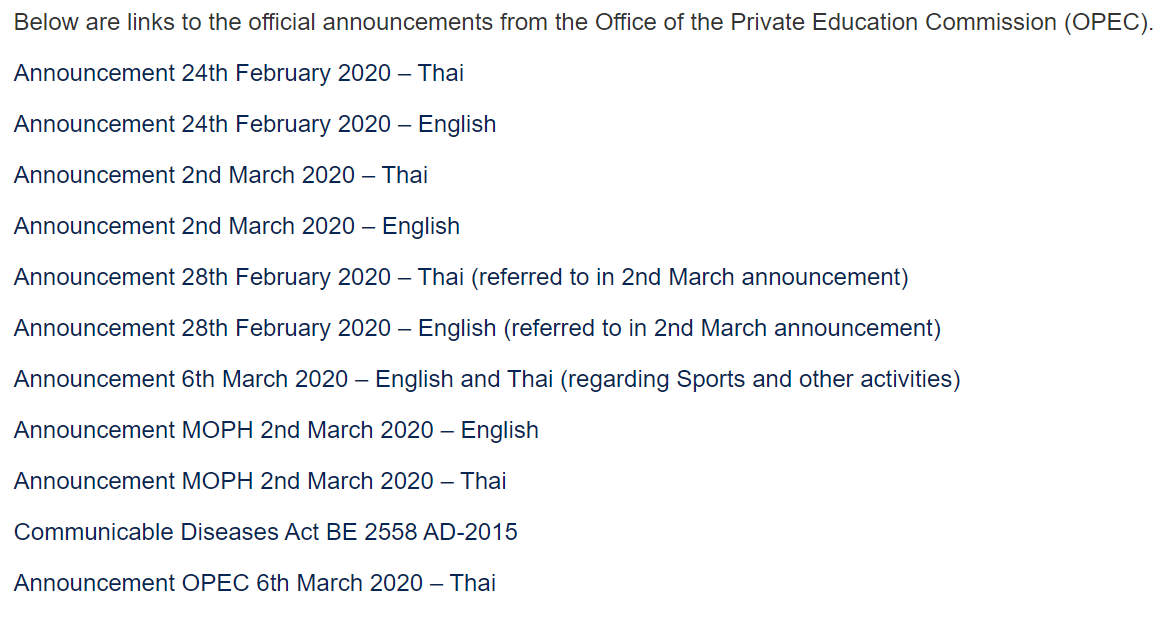The image size is (1160, 625).
Task: Open Announcement MOPH 2nd March 2020 – Thai
Action: click(x=260, y=482)
